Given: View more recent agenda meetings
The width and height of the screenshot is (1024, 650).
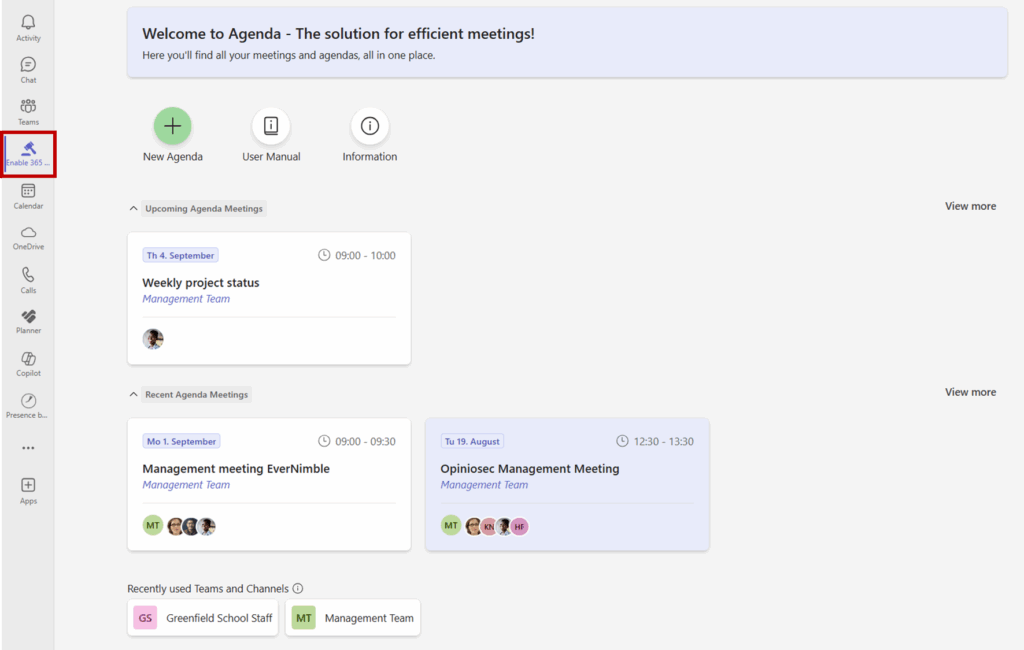Looking at the screenshot, I should click(969, 392).
